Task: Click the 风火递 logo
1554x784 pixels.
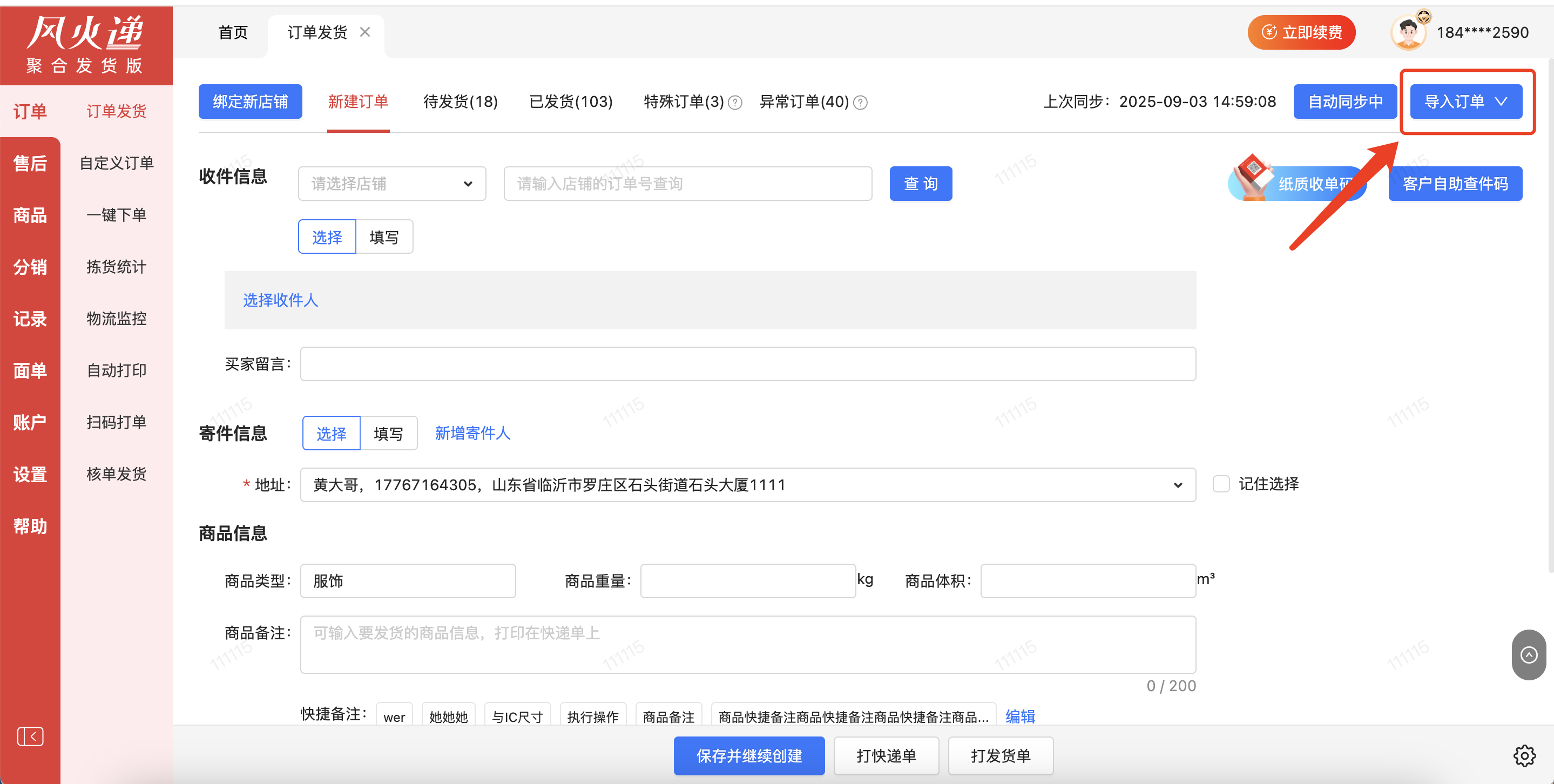Action: 86,45
